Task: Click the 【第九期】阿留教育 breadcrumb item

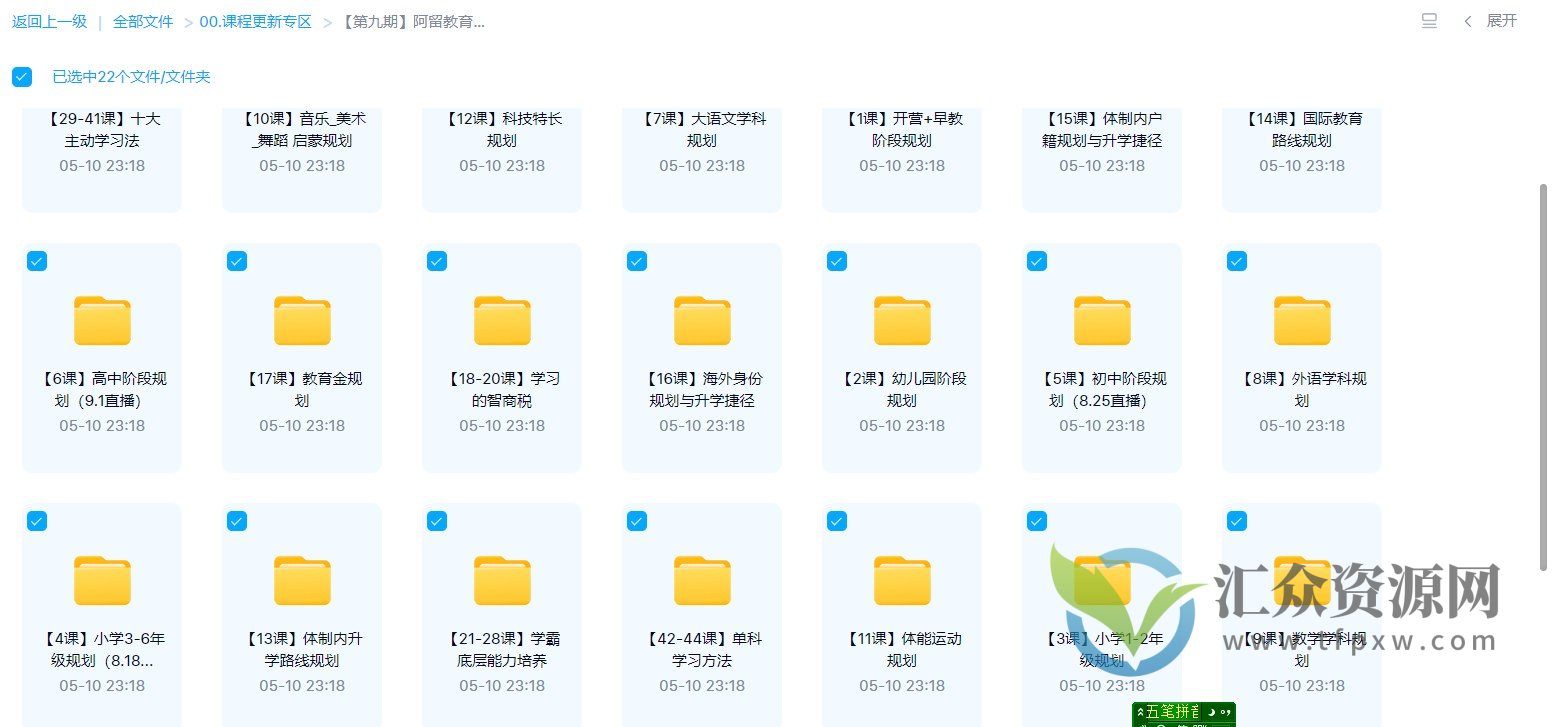Action: pyautogui.click(x=412, y=21)
